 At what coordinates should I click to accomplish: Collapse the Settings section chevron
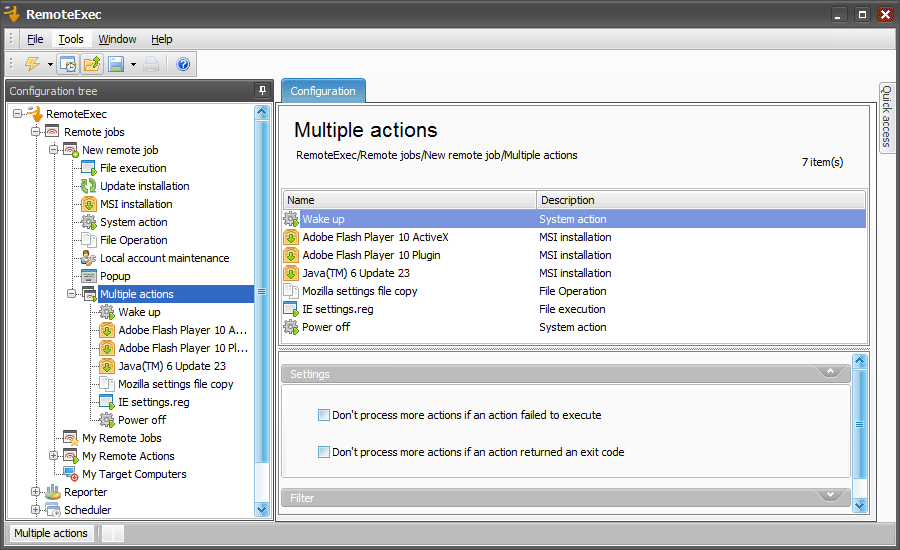pos(830,372)
